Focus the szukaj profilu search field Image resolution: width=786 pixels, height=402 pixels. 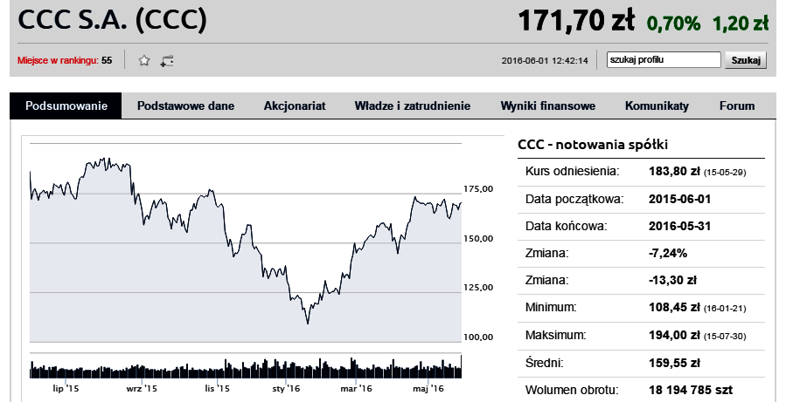coord(663,60)
